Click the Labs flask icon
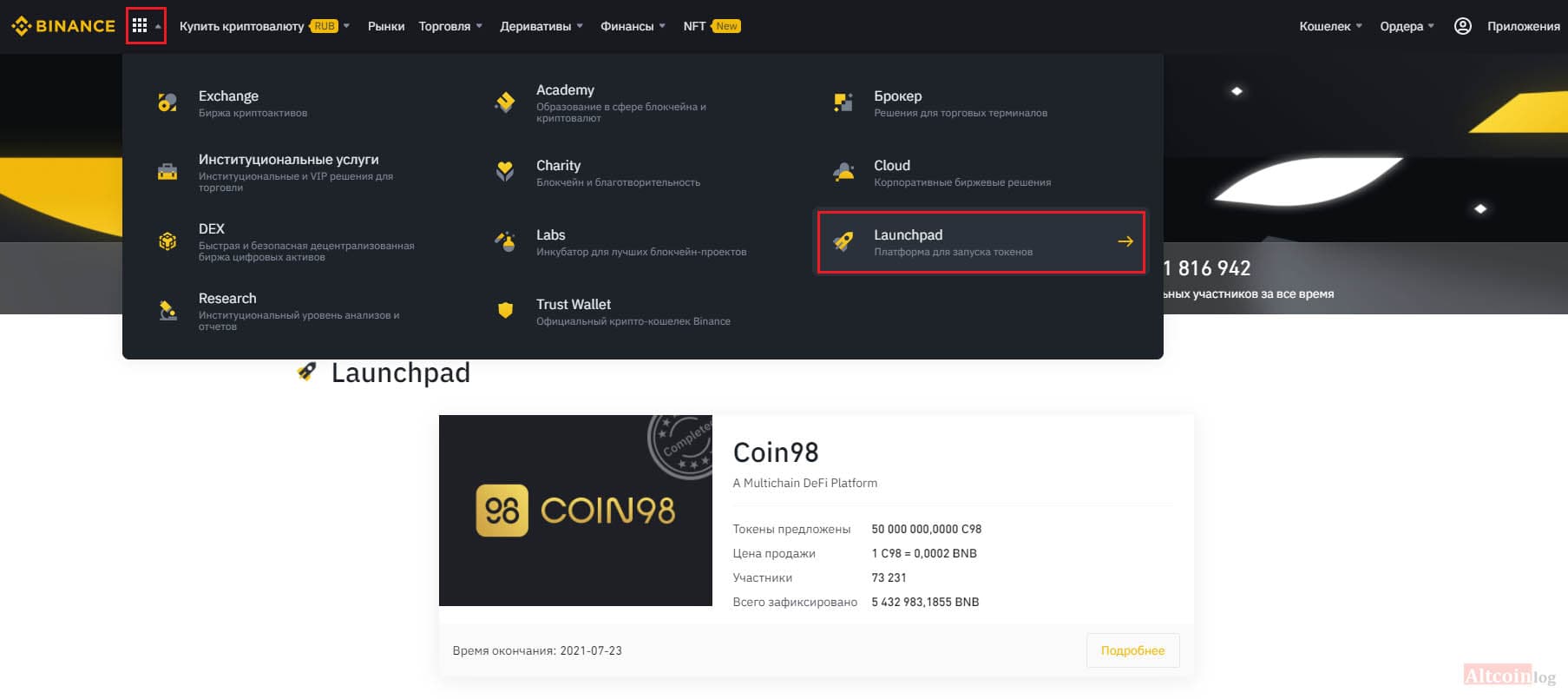 click(x=505, y=241)
